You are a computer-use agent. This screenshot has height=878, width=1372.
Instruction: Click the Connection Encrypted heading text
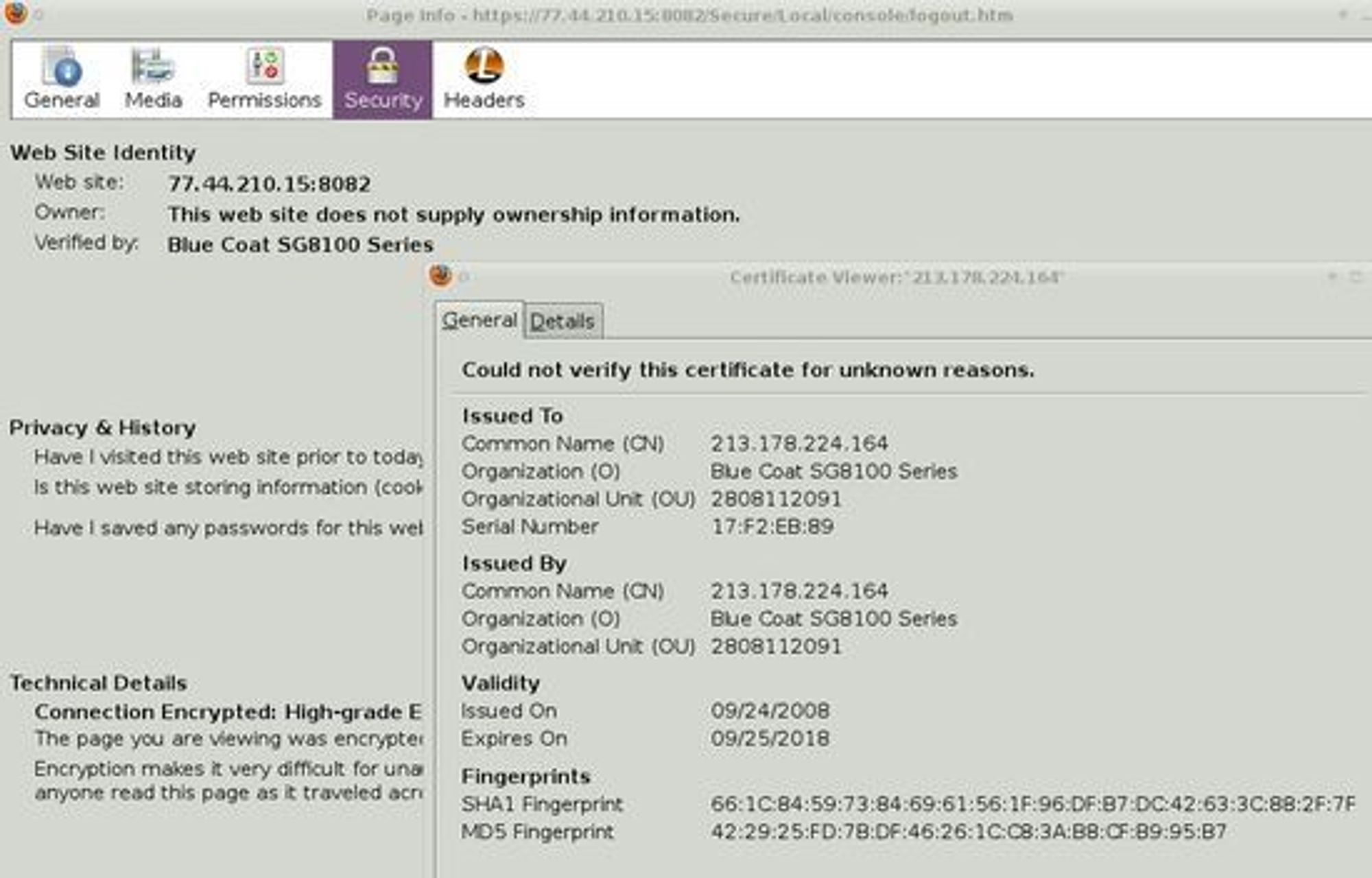228,712
